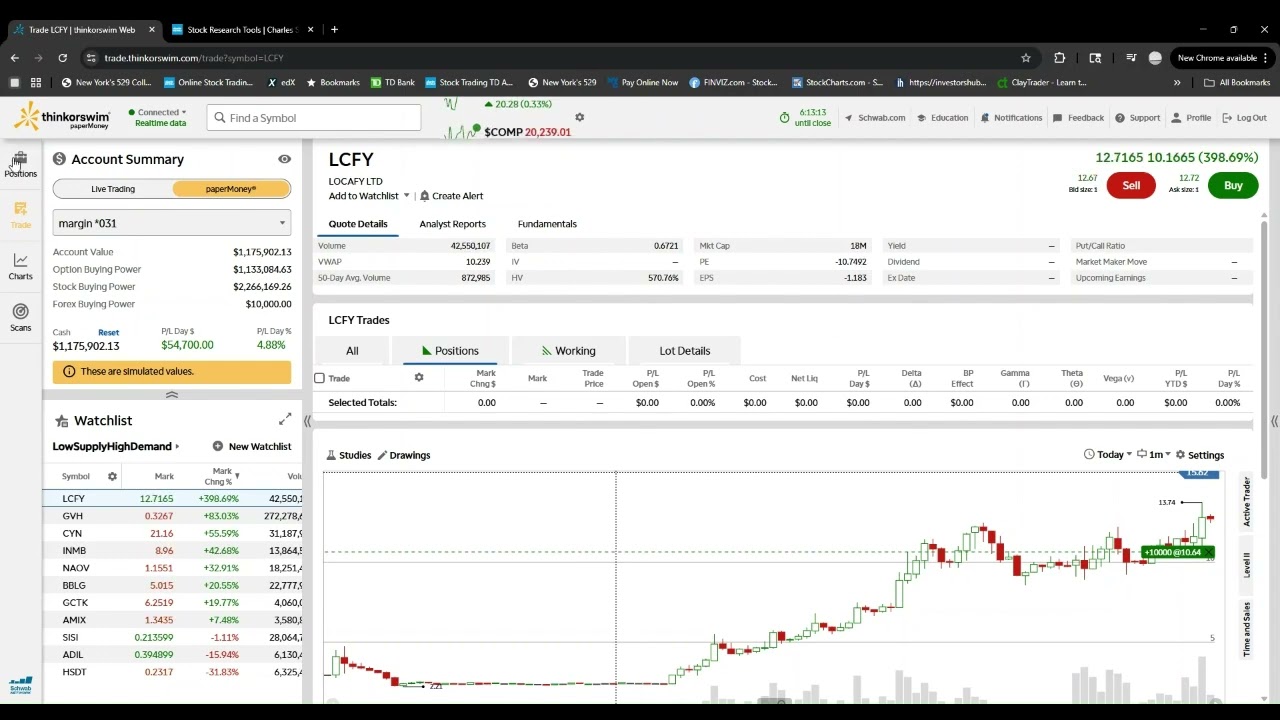1280x720 pixels.
Task: Switch to Live Trading mode
Action: coord(113,189)
